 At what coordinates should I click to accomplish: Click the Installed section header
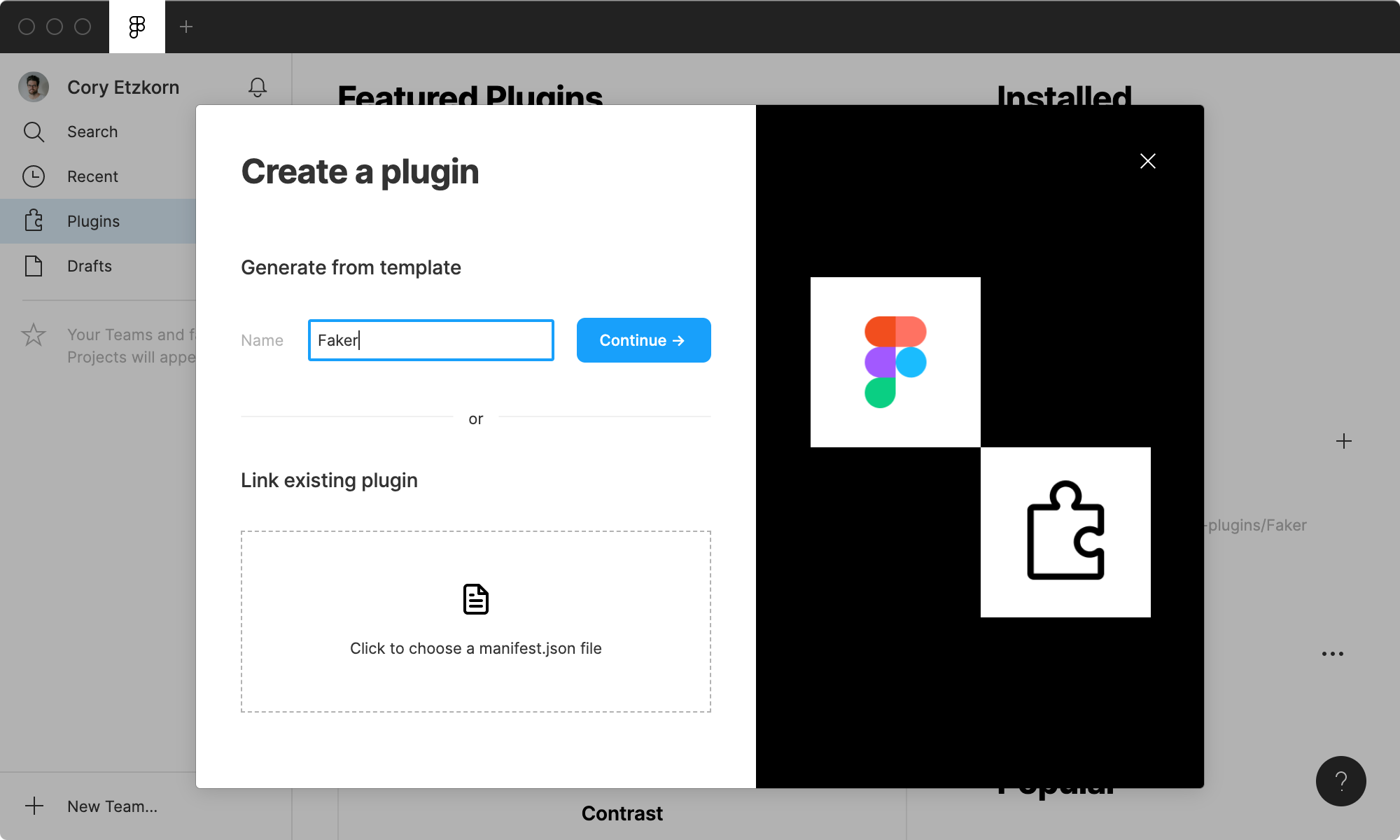click(x=1064, y=96)
